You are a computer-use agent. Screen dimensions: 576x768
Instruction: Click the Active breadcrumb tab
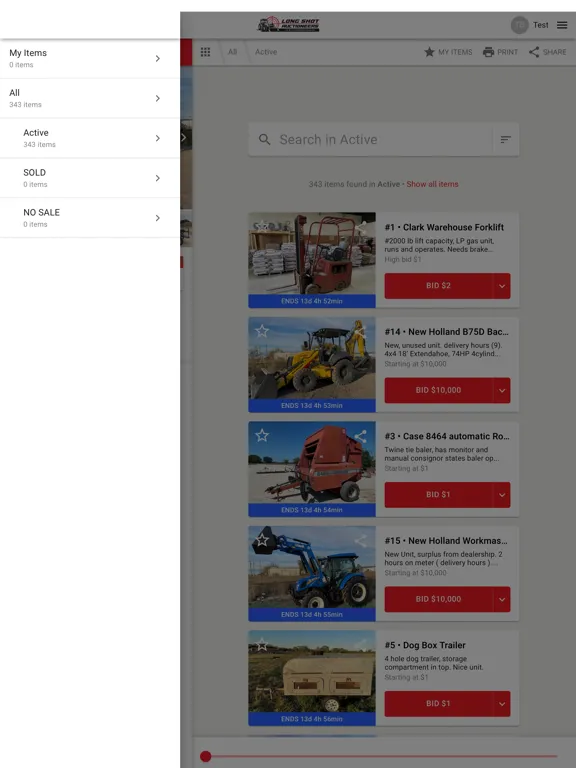(266, 52)
